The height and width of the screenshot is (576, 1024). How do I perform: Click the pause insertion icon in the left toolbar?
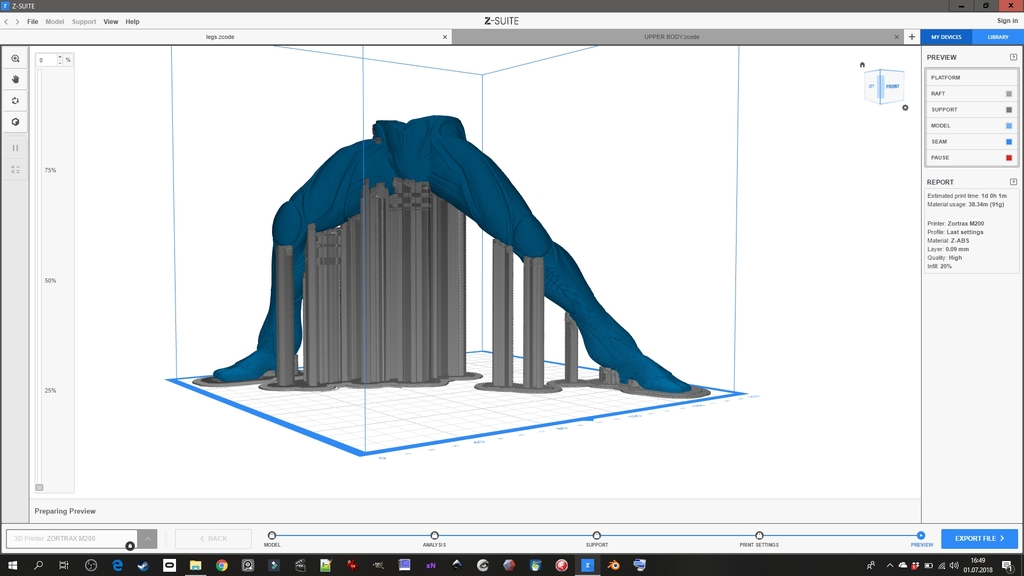15,148
